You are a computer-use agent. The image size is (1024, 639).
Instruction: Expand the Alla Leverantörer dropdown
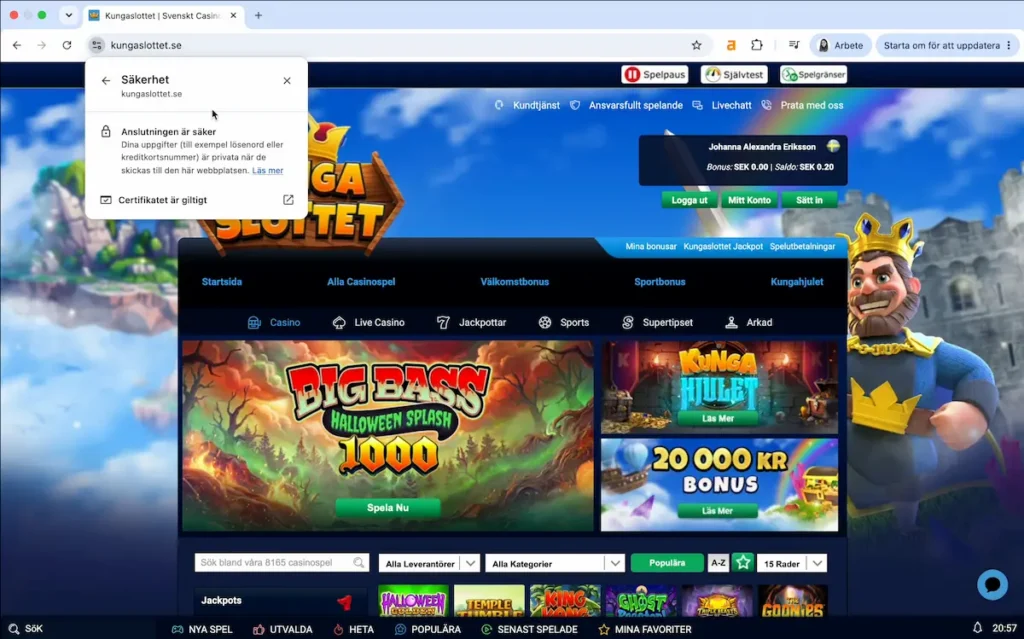[429, 563]
